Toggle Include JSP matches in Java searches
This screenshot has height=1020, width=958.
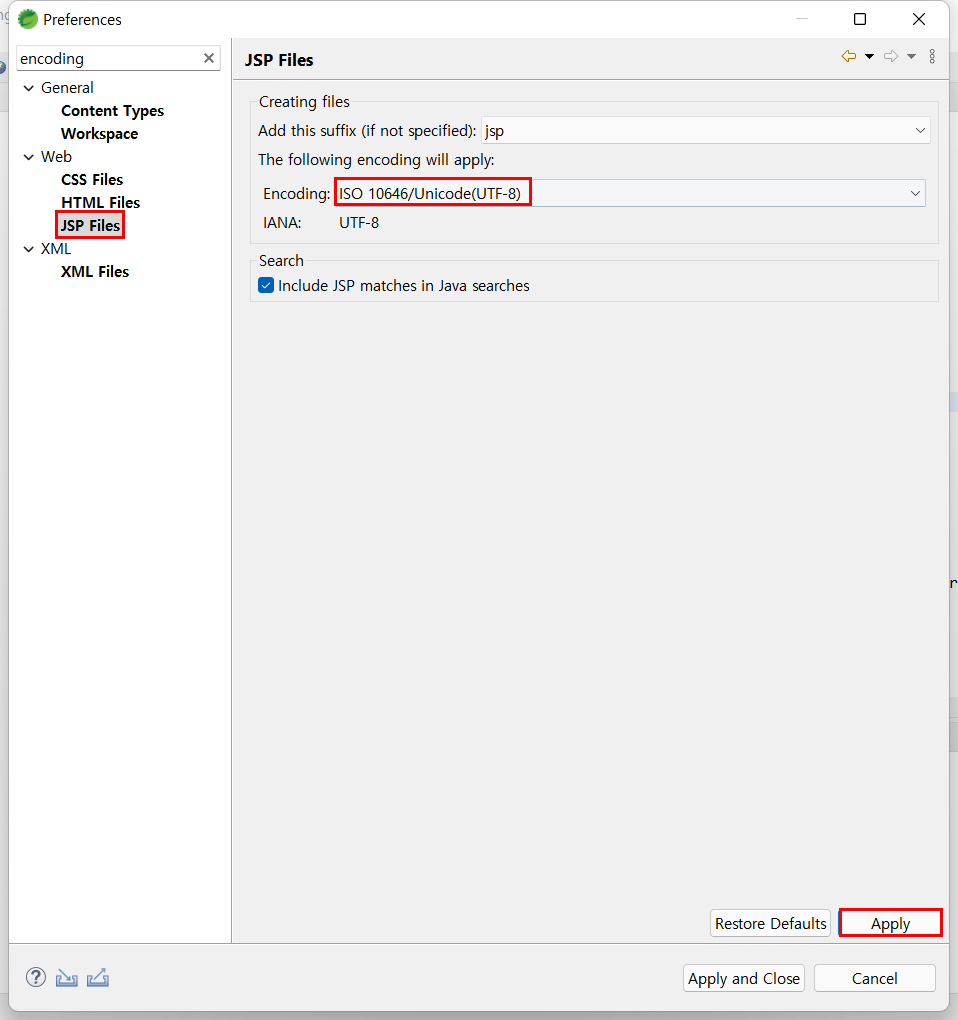(x=266, y=285)
